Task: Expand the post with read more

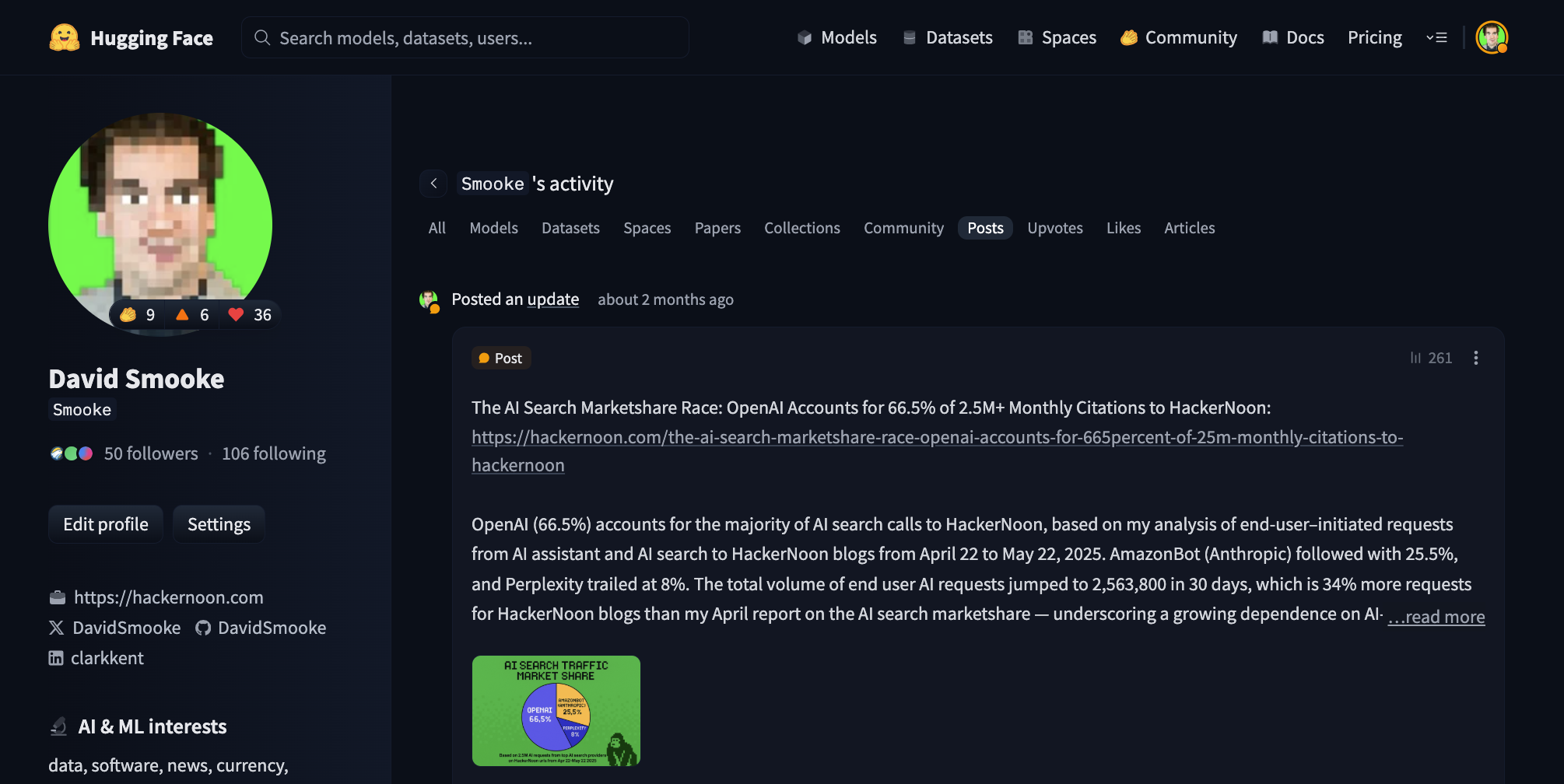Action: pyautogui.click(x=1436, y=617)
